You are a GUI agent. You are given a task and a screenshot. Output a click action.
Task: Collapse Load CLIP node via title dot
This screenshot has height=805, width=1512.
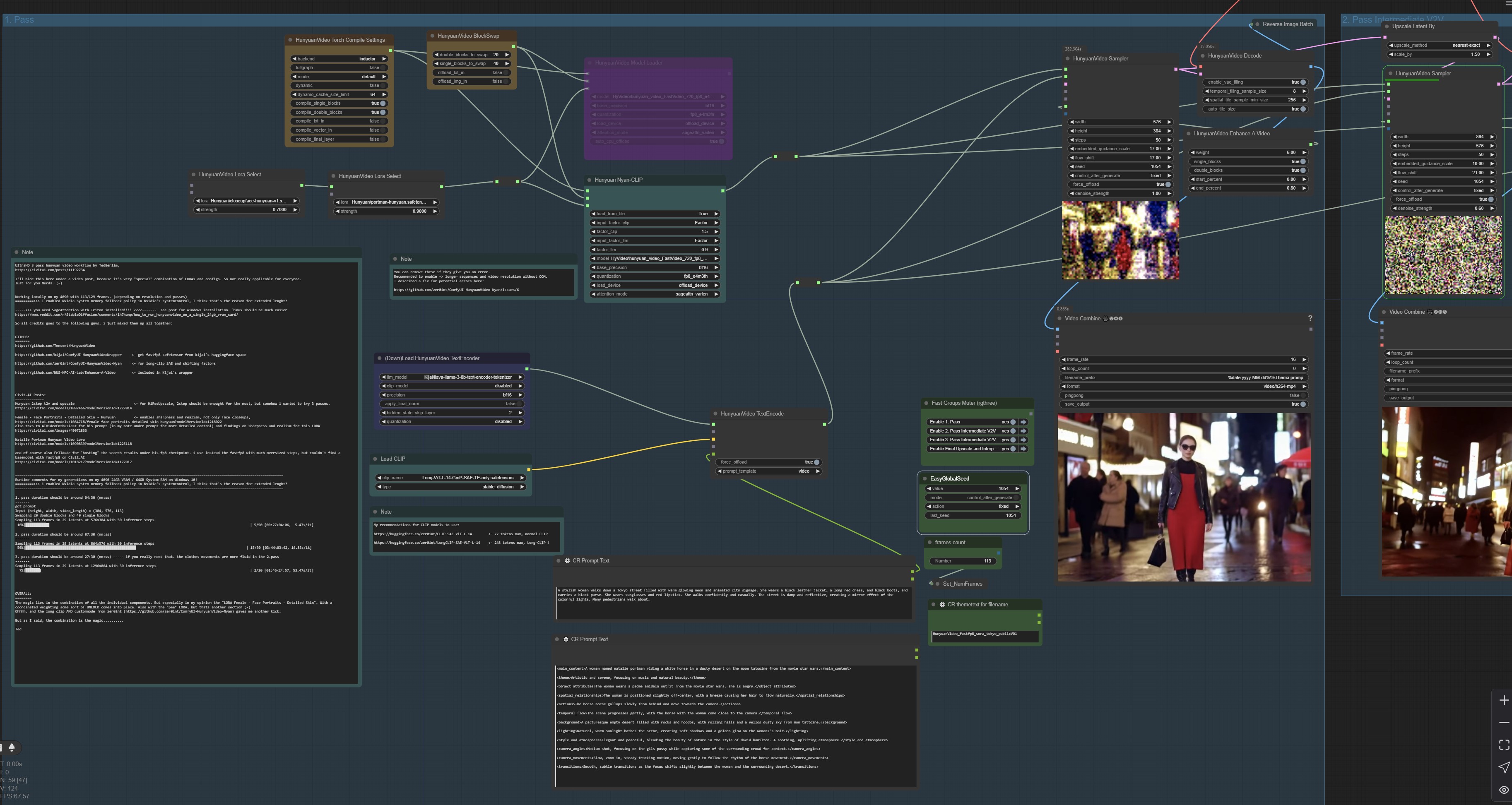374,459
